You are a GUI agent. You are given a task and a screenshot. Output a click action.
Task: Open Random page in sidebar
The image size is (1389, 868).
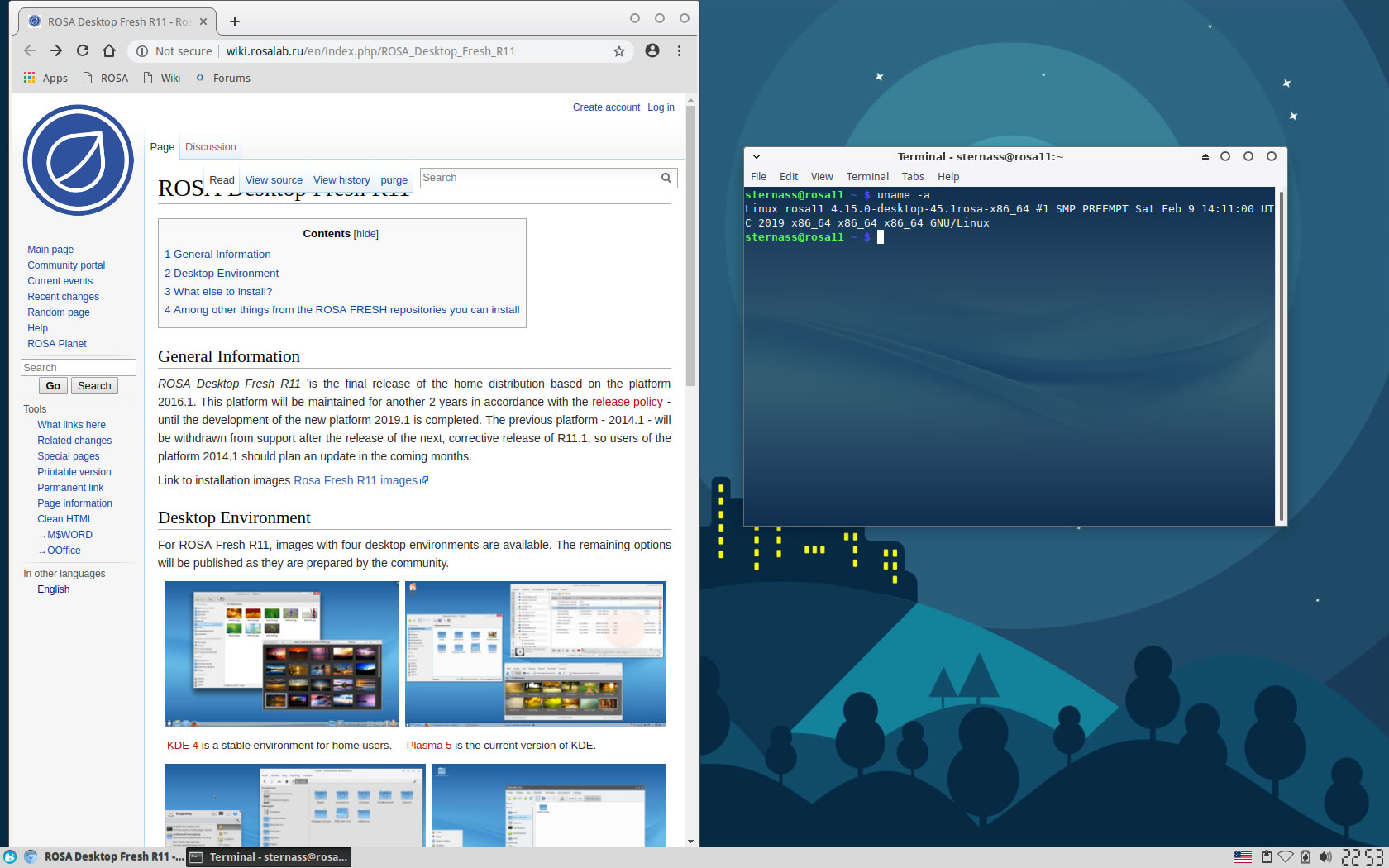[x=59, y=312]
